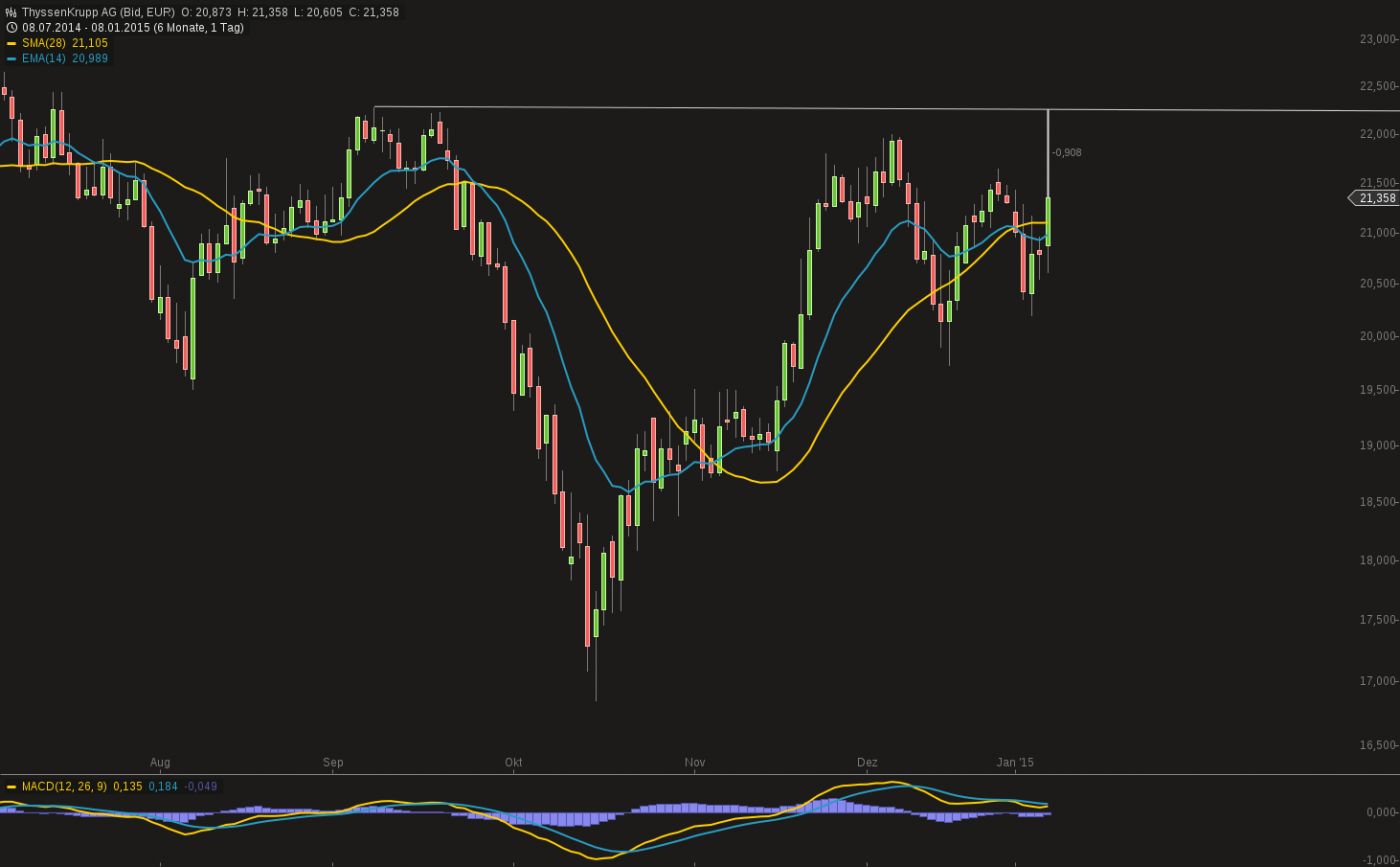Image resolution: width=1400 pixels, height=867 pixels.
Task: Click the date range 08.07.2014 - 08.01.2015
Action: pos(86,28)
